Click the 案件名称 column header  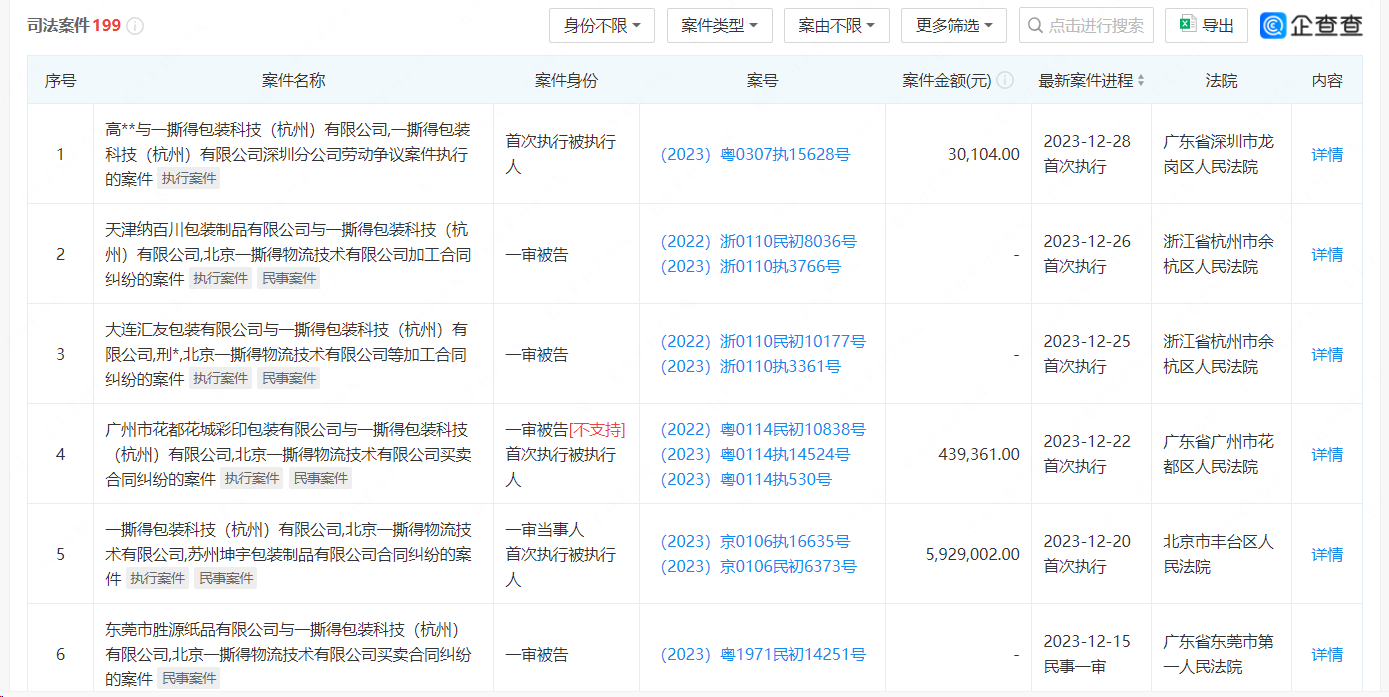pyautogui.click(x=293, y=80)
